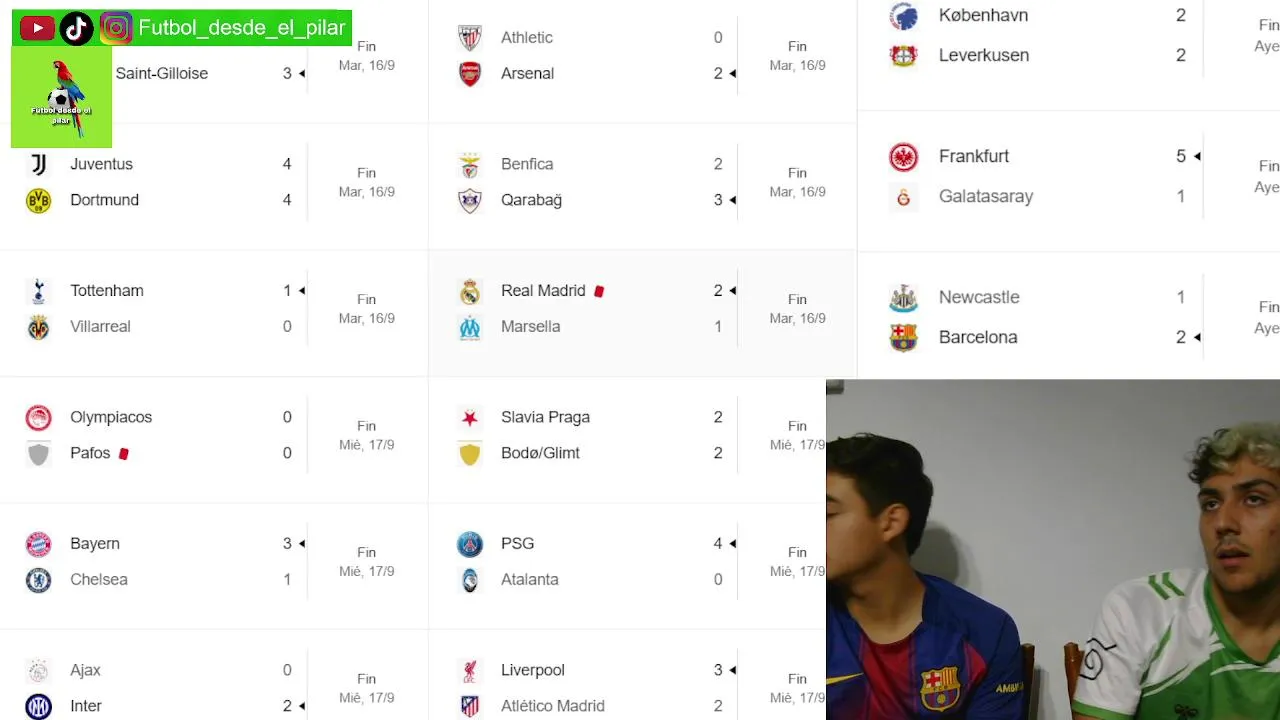This screenshot has height=720, width=1280.
Task: Click the Bayern crest icon
Action: coord(38,544)
